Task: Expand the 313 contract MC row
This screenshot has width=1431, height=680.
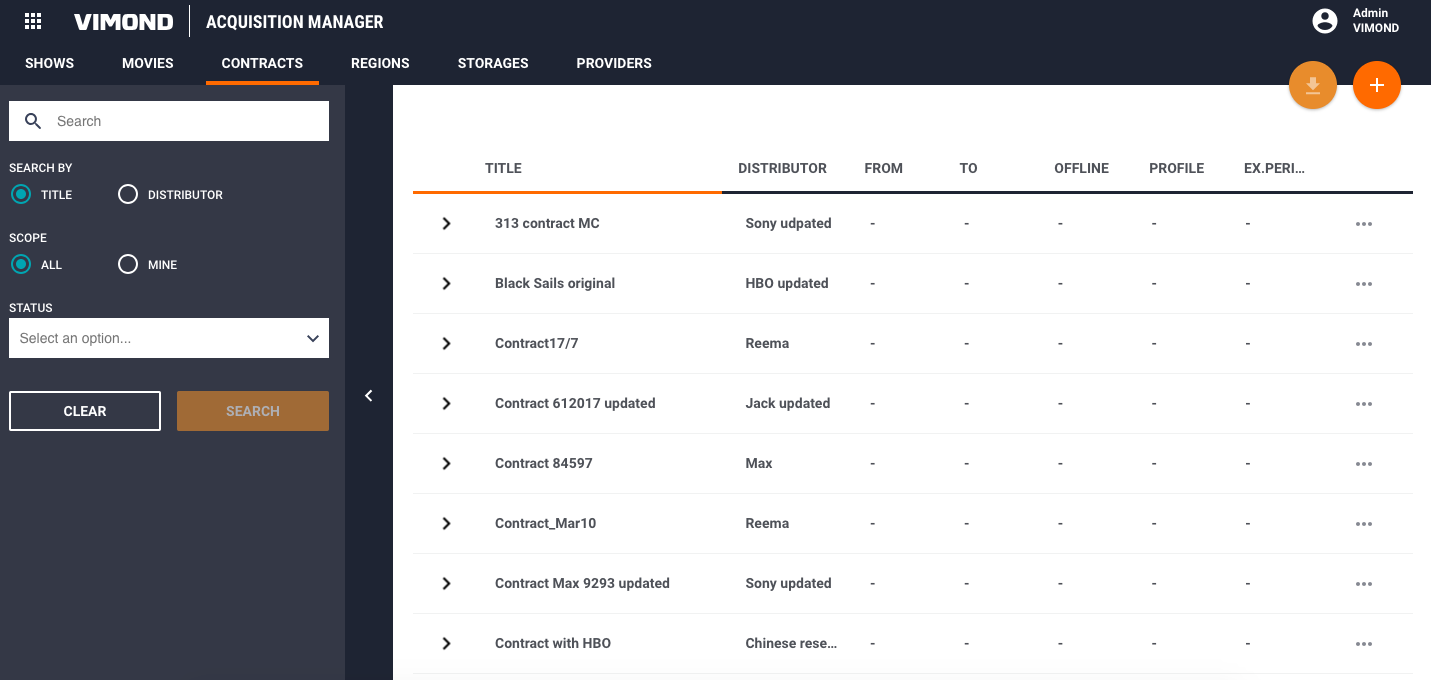Action: (x=447, y=223)
